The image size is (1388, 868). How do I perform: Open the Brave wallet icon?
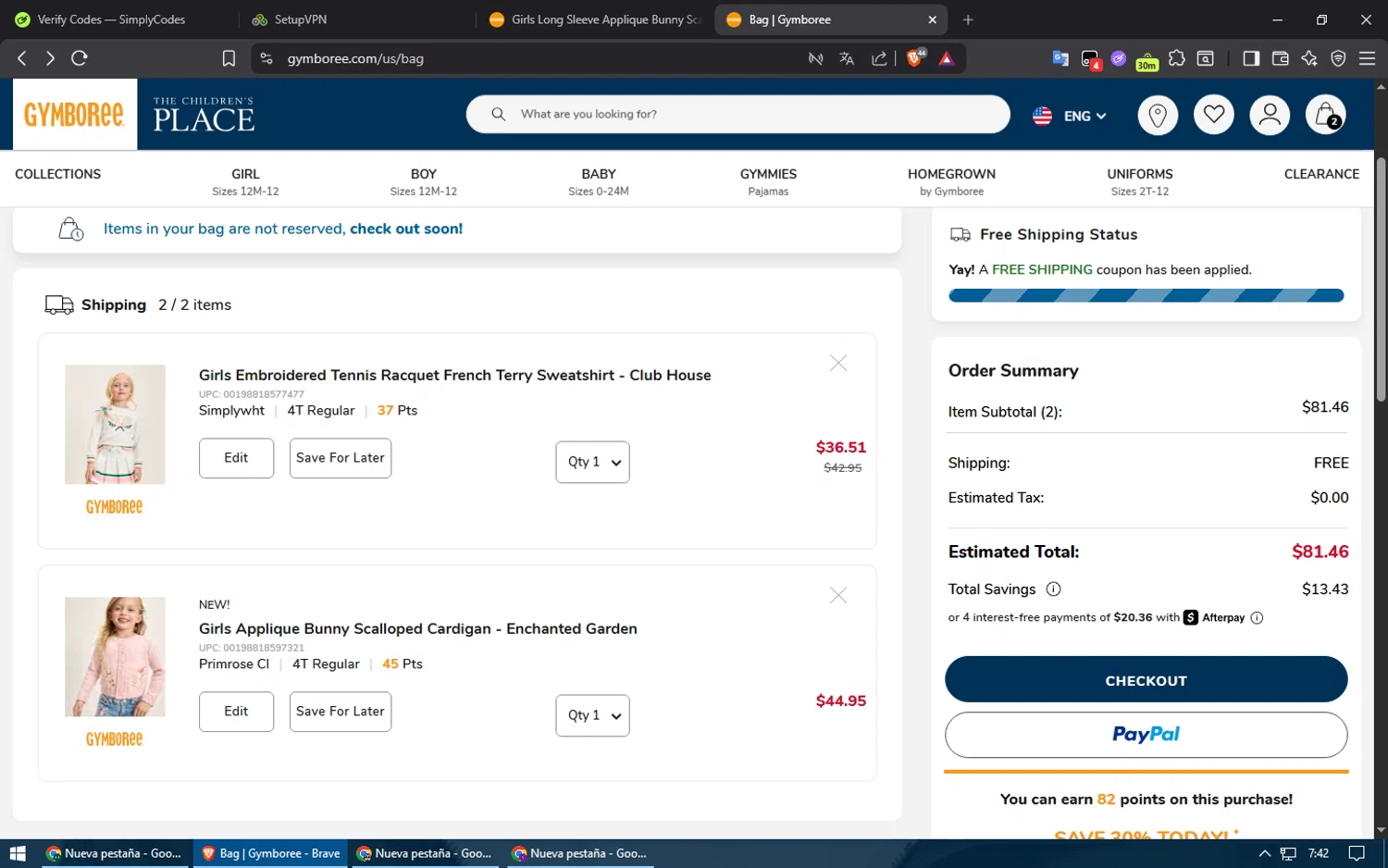(x=1281, y=58)
